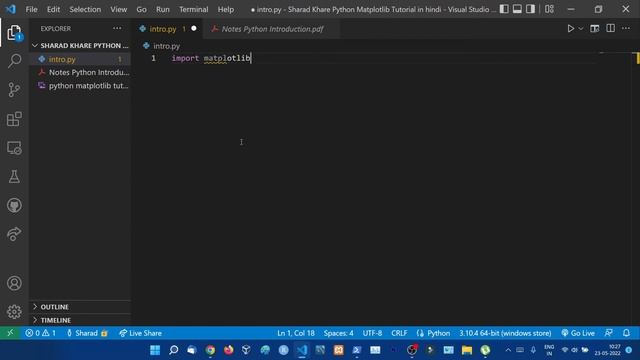
Task: Click line 1 code in the editor
Action: click(x=211, y=58)
